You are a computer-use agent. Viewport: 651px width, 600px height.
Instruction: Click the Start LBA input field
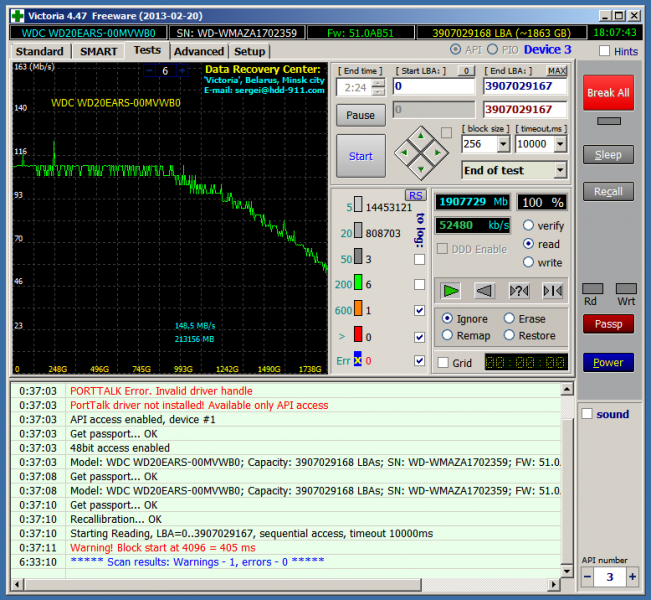(434, 87)
